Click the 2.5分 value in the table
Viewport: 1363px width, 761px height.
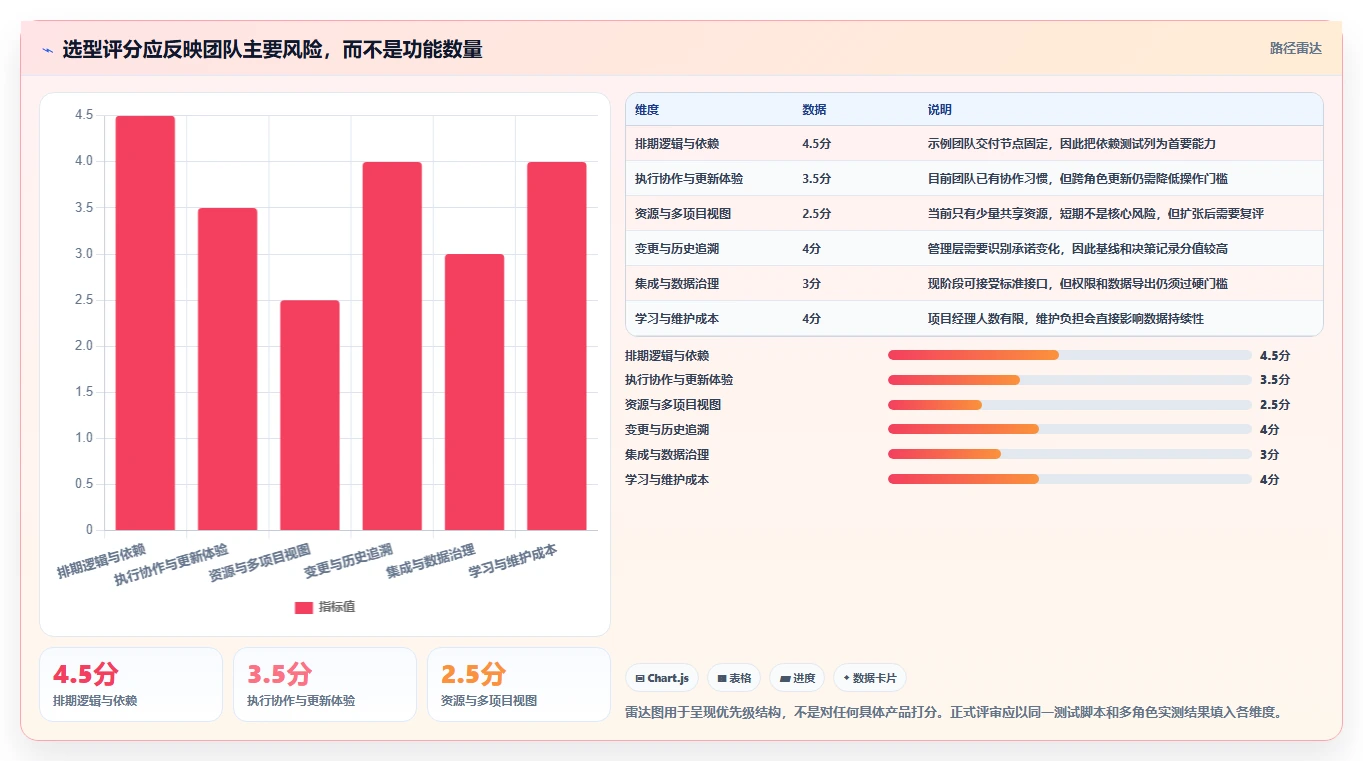(816, 214)
